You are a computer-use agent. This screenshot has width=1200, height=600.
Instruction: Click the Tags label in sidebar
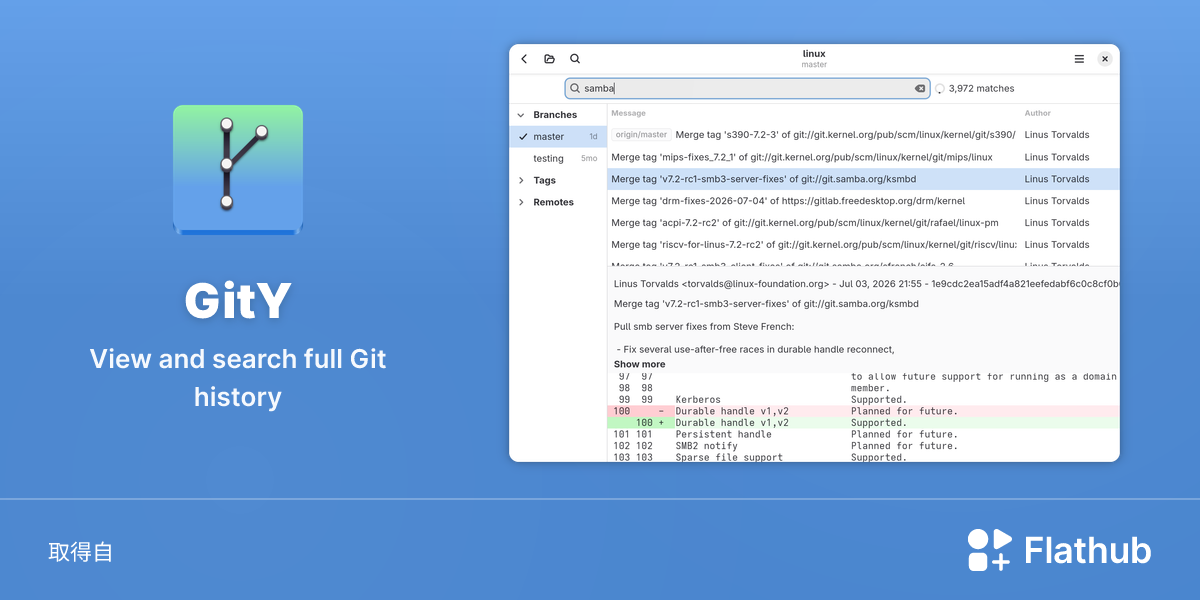544,180
